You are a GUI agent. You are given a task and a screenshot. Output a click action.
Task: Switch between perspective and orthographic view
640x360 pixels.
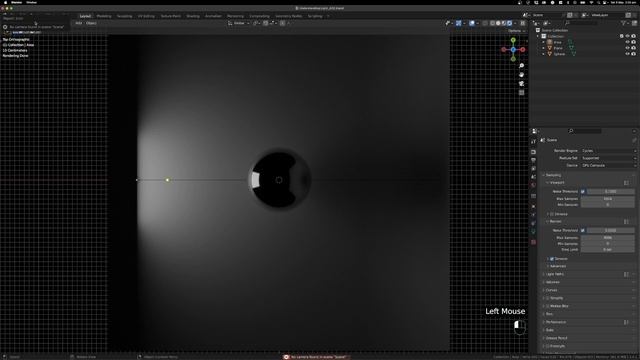point(521,93)
